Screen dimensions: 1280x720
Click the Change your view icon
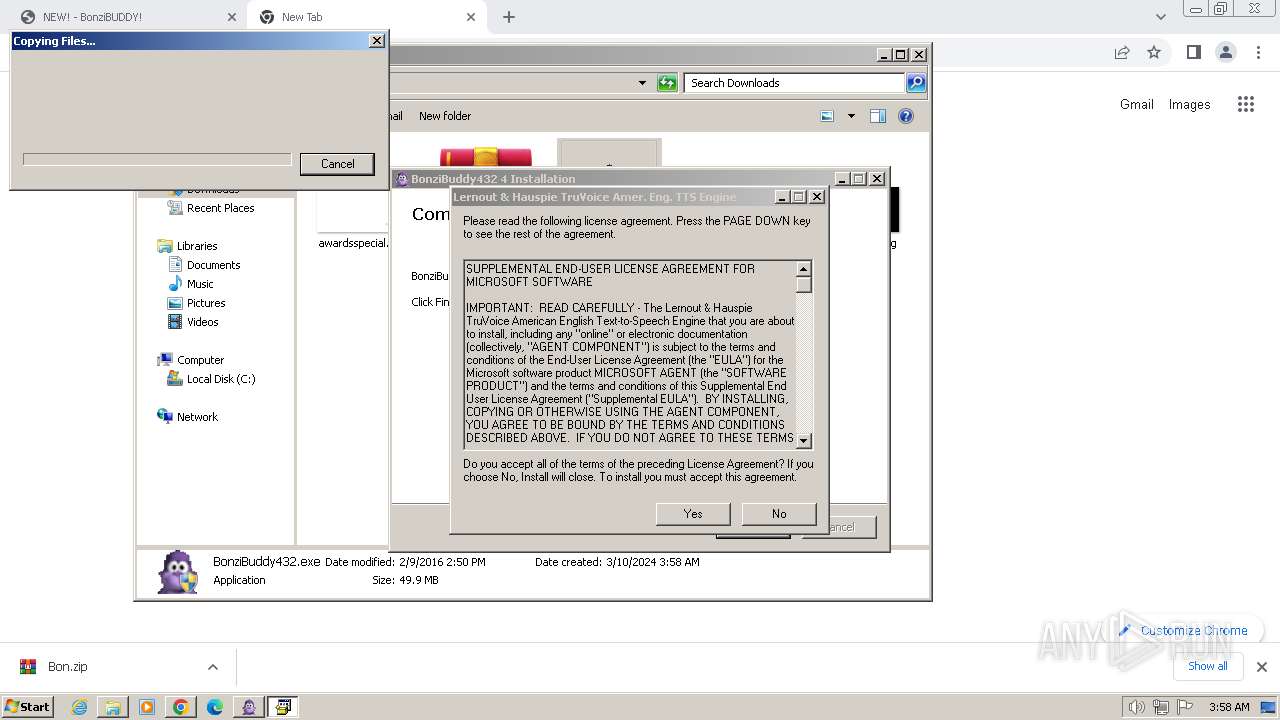[x=827, y=116]
